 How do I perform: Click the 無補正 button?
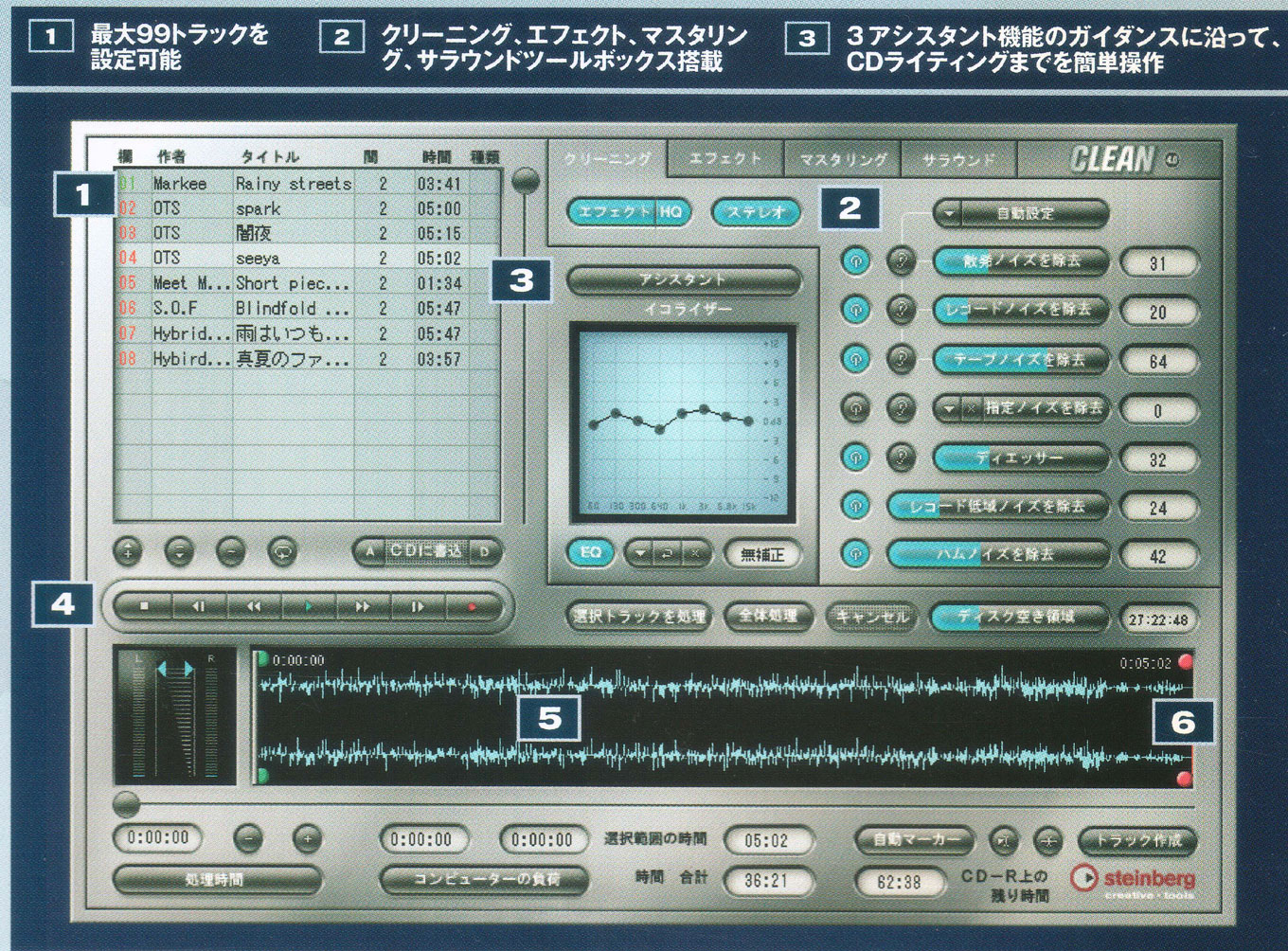762,554
